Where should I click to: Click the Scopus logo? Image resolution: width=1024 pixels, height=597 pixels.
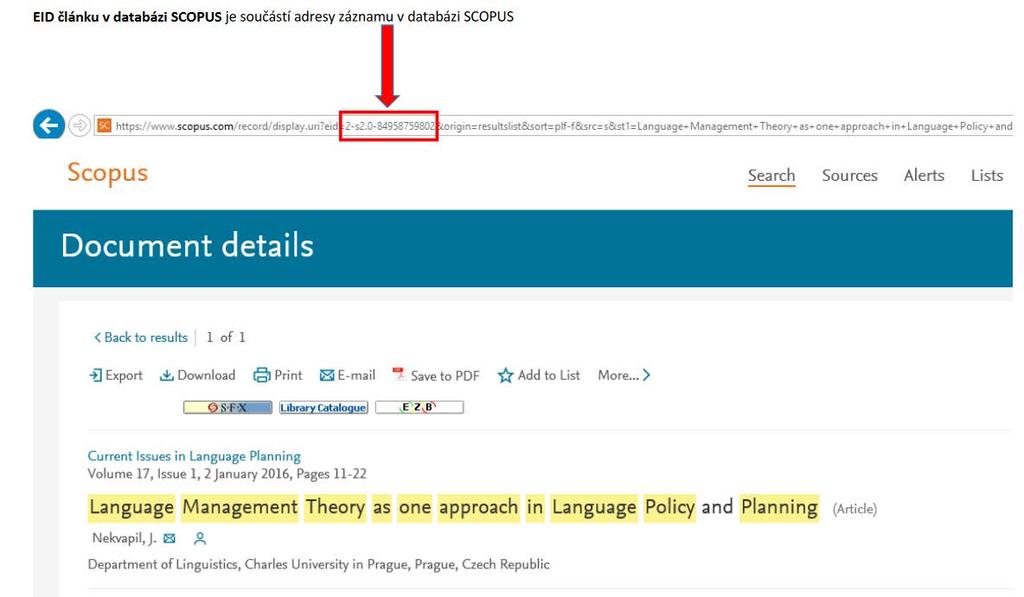coord(108,173)
